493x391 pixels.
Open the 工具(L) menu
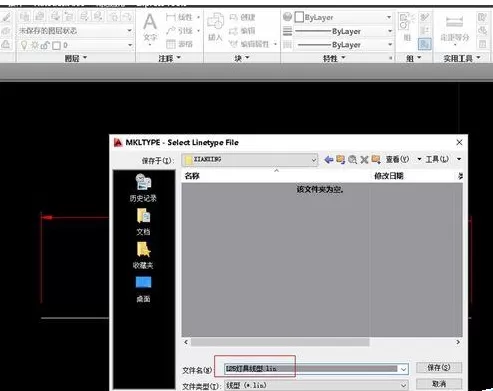[x=443, y=159]
